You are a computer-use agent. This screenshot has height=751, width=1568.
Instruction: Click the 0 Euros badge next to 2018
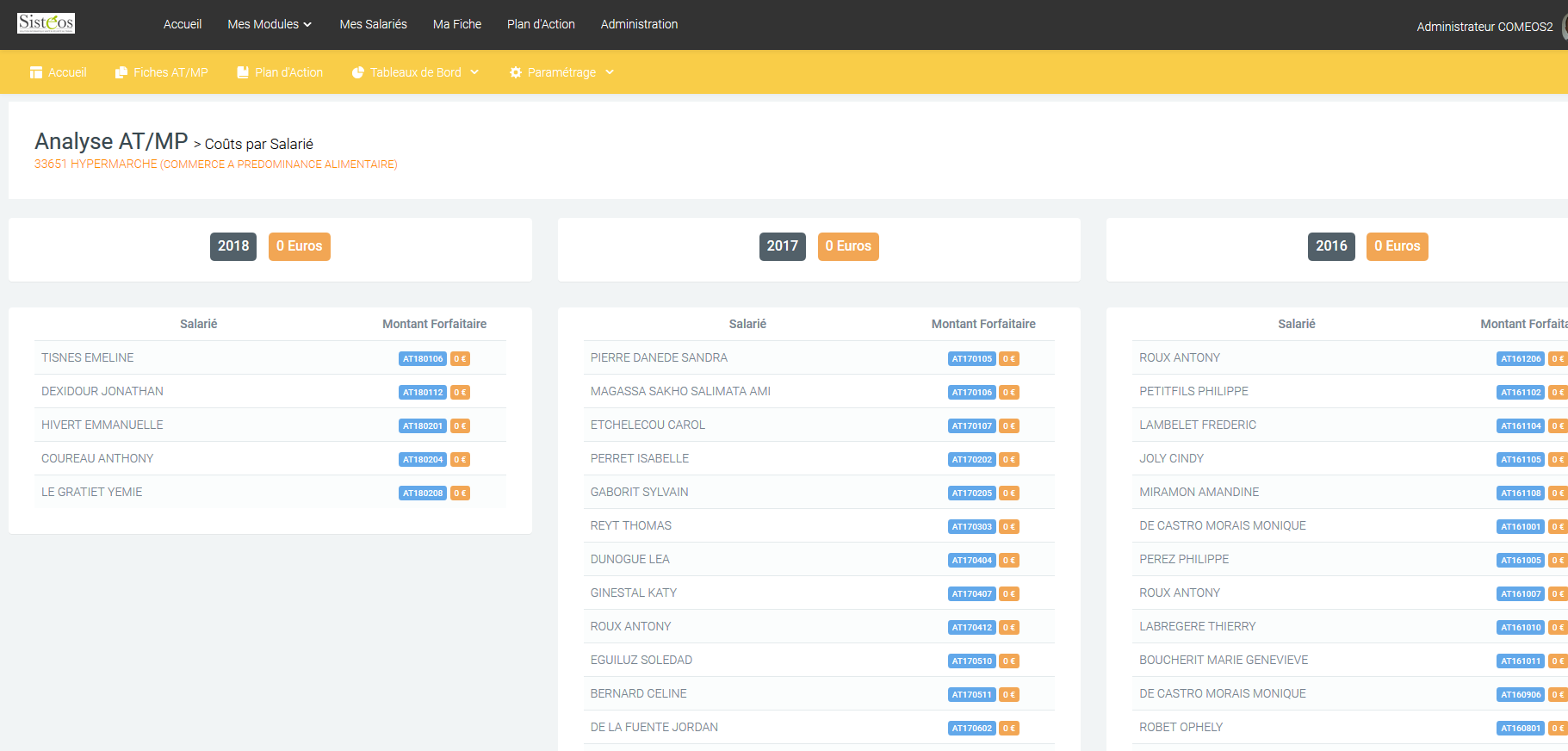[x=300, y=246]
